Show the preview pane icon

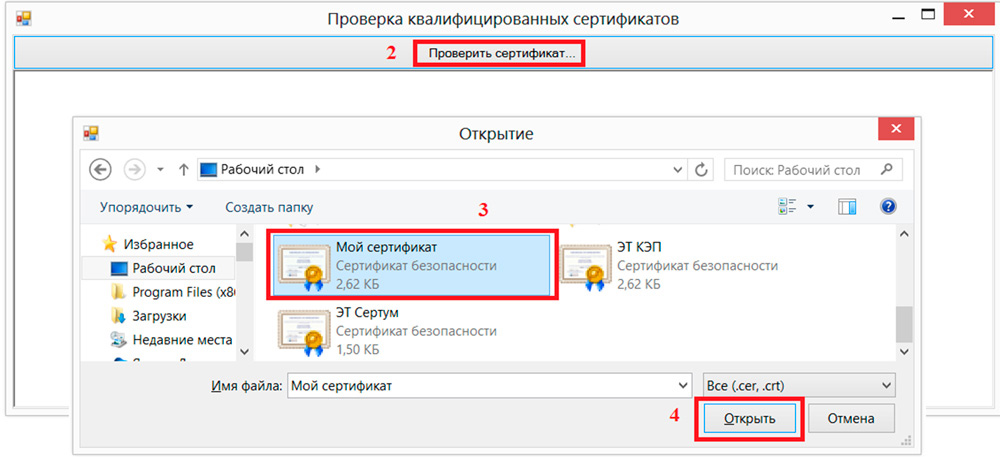tap(847, 207)
